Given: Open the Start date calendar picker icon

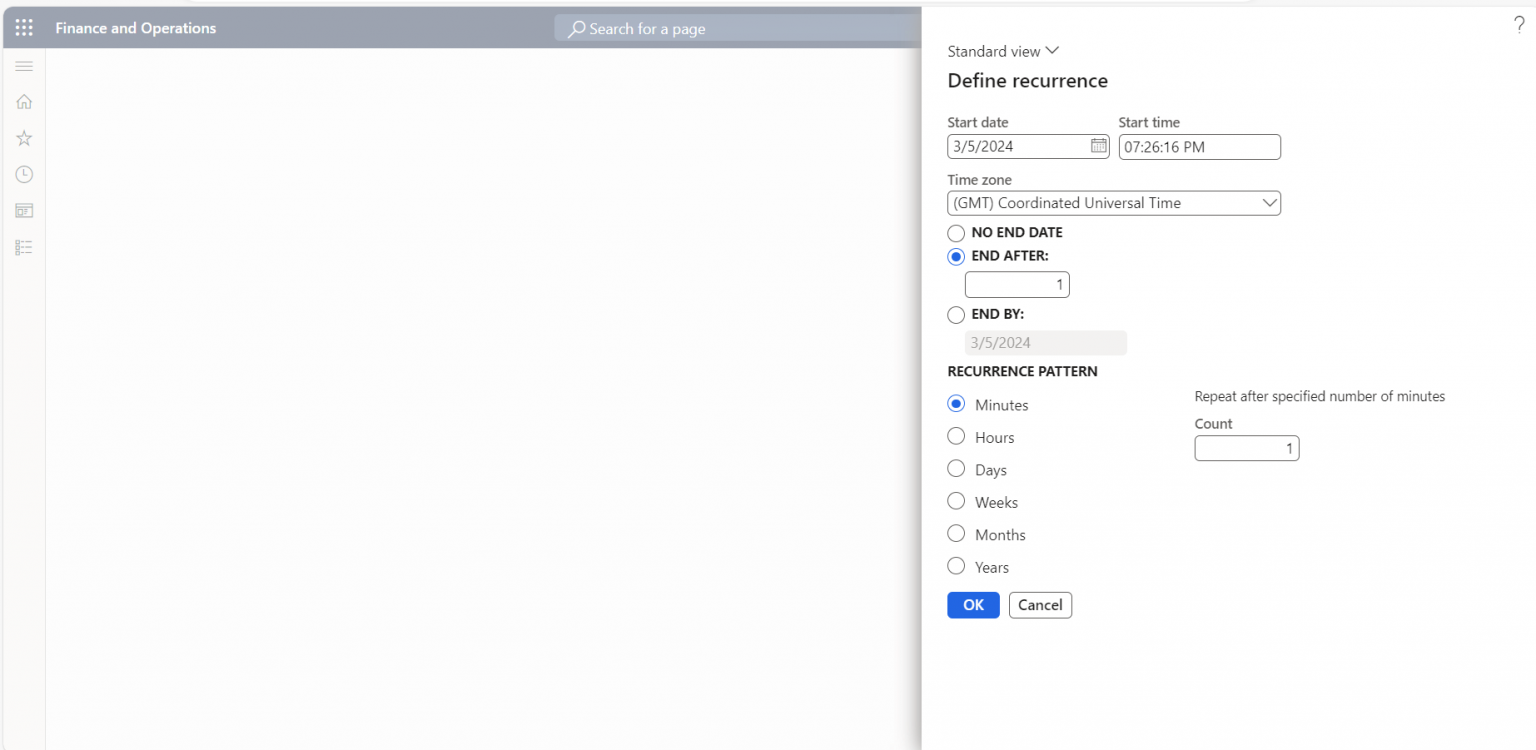Looking at the screenshot, I should coord(1097,146).
